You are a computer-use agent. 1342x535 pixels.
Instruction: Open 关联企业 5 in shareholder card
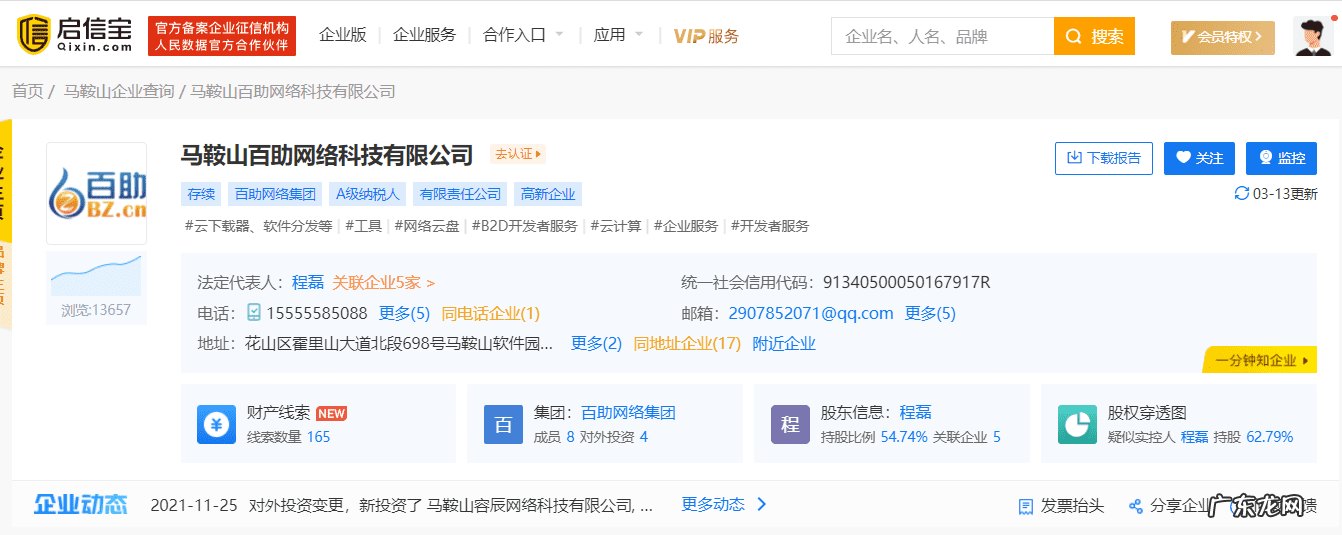click(x=967, y=437)
